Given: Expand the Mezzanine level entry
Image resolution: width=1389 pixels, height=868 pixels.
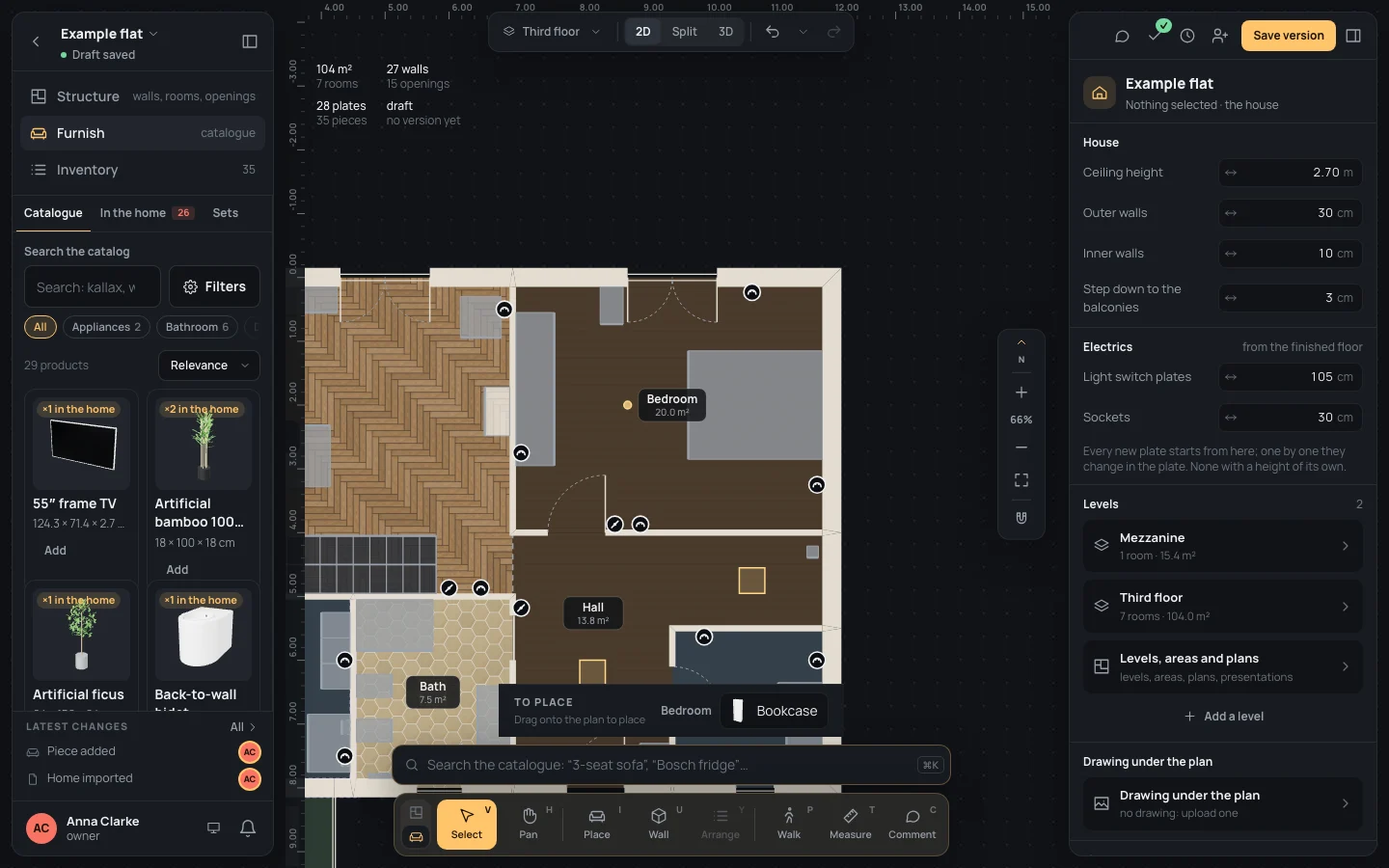Looking at the screenshot, I should (1222, 546).
